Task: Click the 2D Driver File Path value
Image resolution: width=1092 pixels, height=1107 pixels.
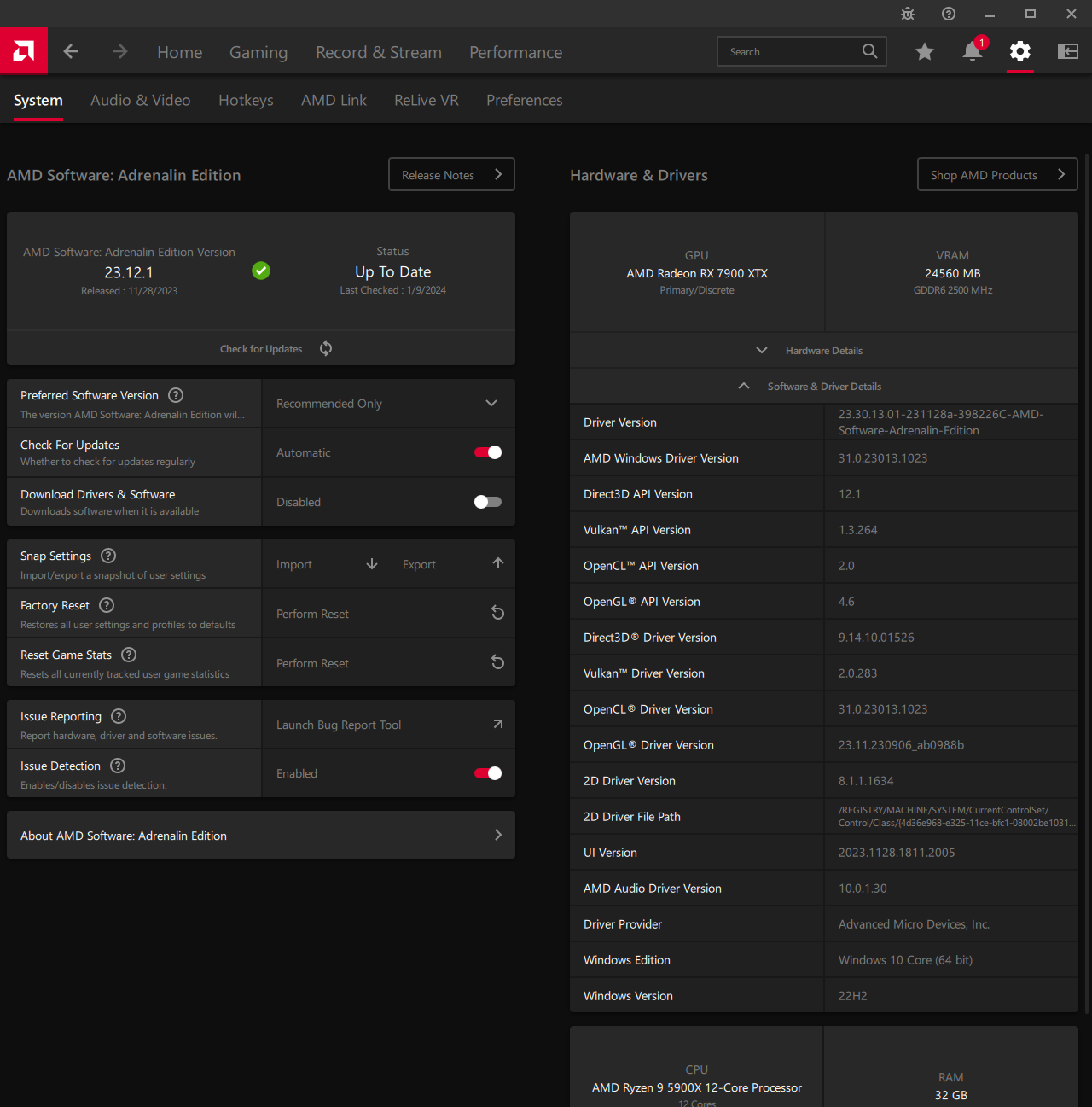Action: pos(957,817)
